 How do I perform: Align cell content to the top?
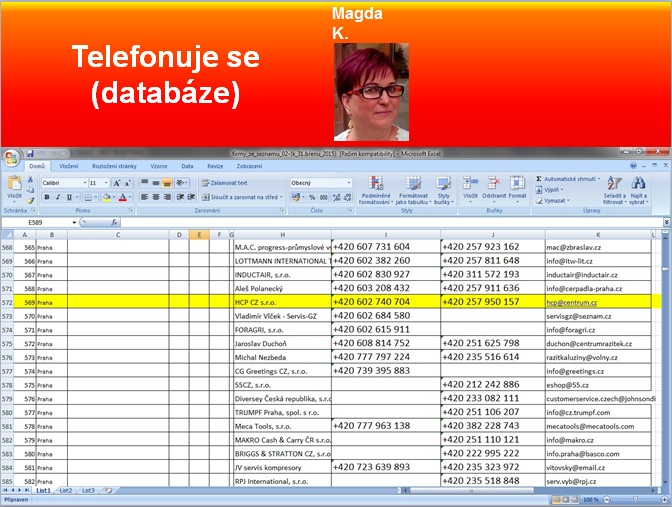click(144, 183)
